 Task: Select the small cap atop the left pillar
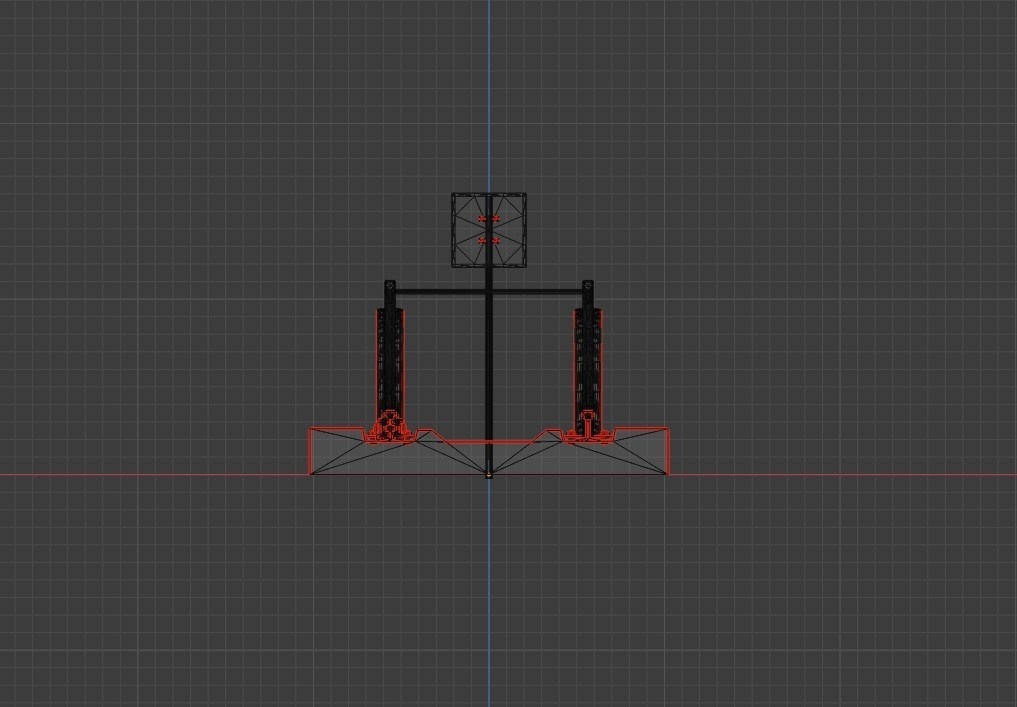(390, 285)
